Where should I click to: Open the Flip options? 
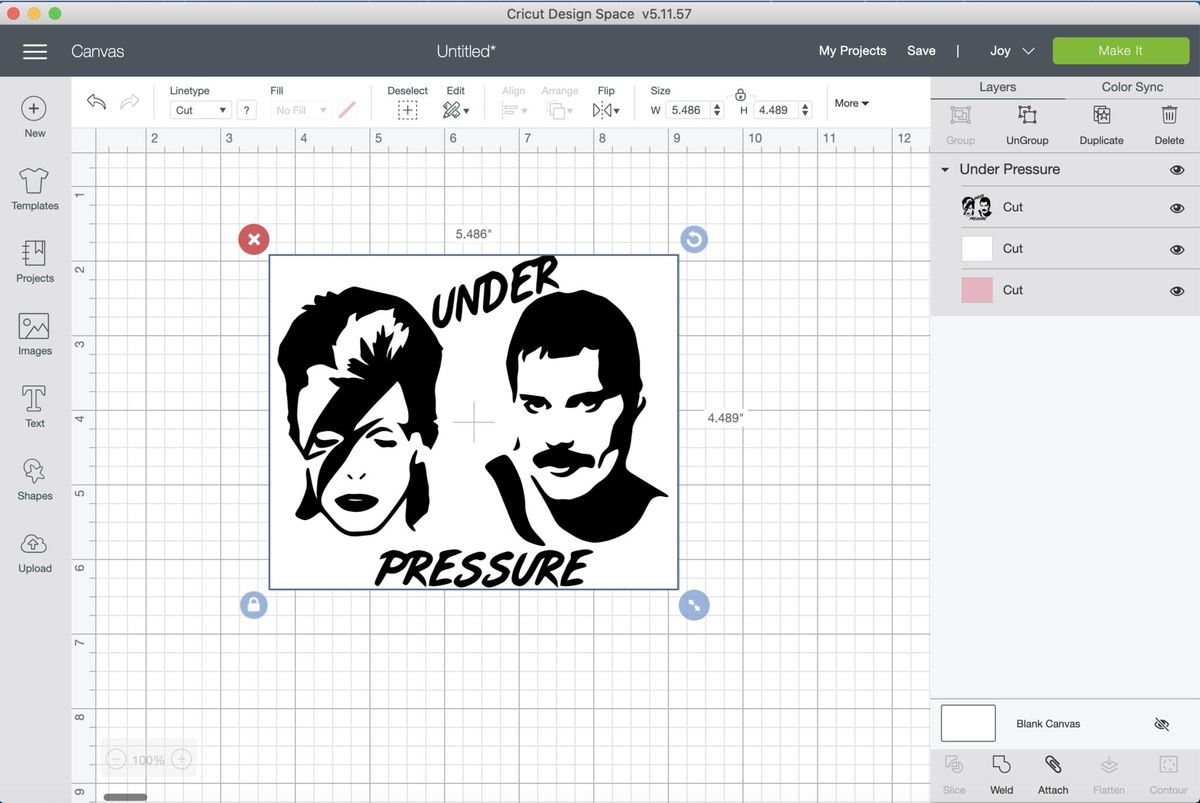(606, 110)
